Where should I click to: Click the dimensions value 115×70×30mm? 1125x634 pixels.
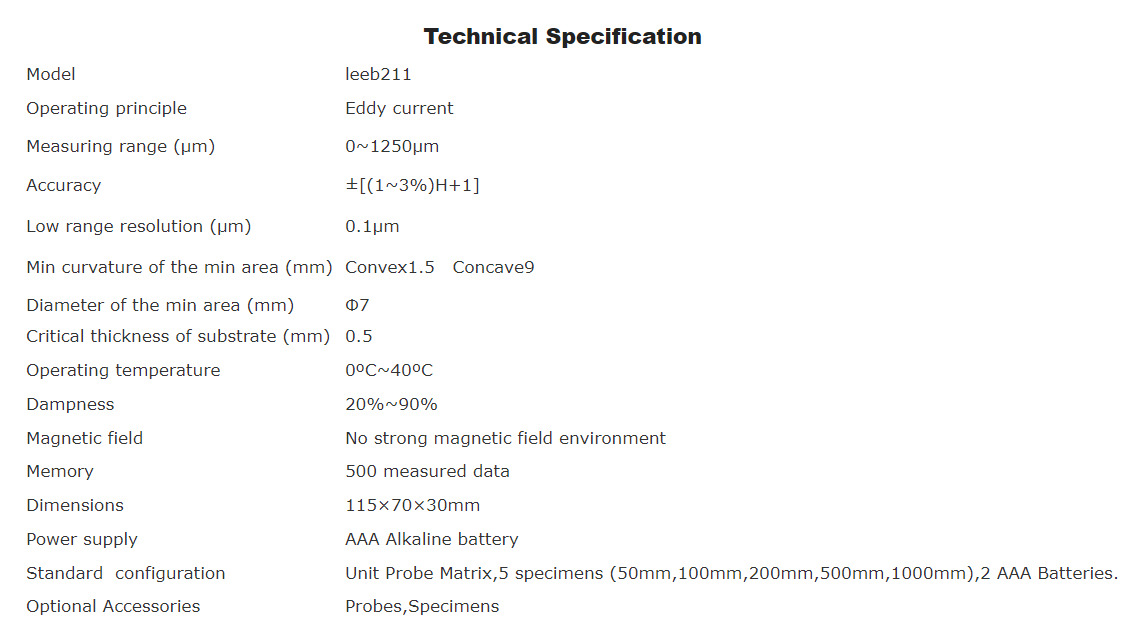pyautogui.click(x=412, y=505)
